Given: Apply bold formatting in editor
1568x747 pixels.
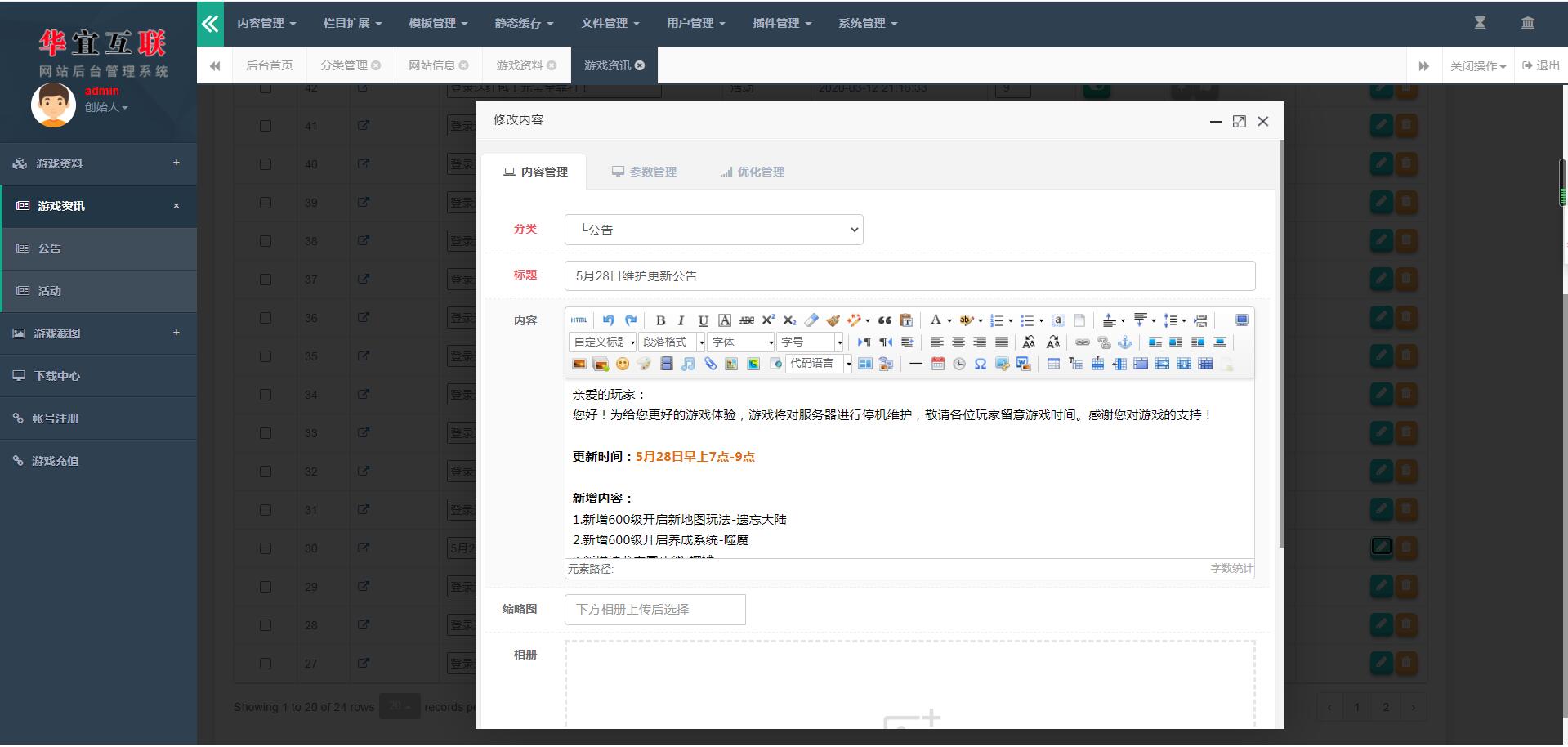Looking at the screenshot, I should [660, 320].
